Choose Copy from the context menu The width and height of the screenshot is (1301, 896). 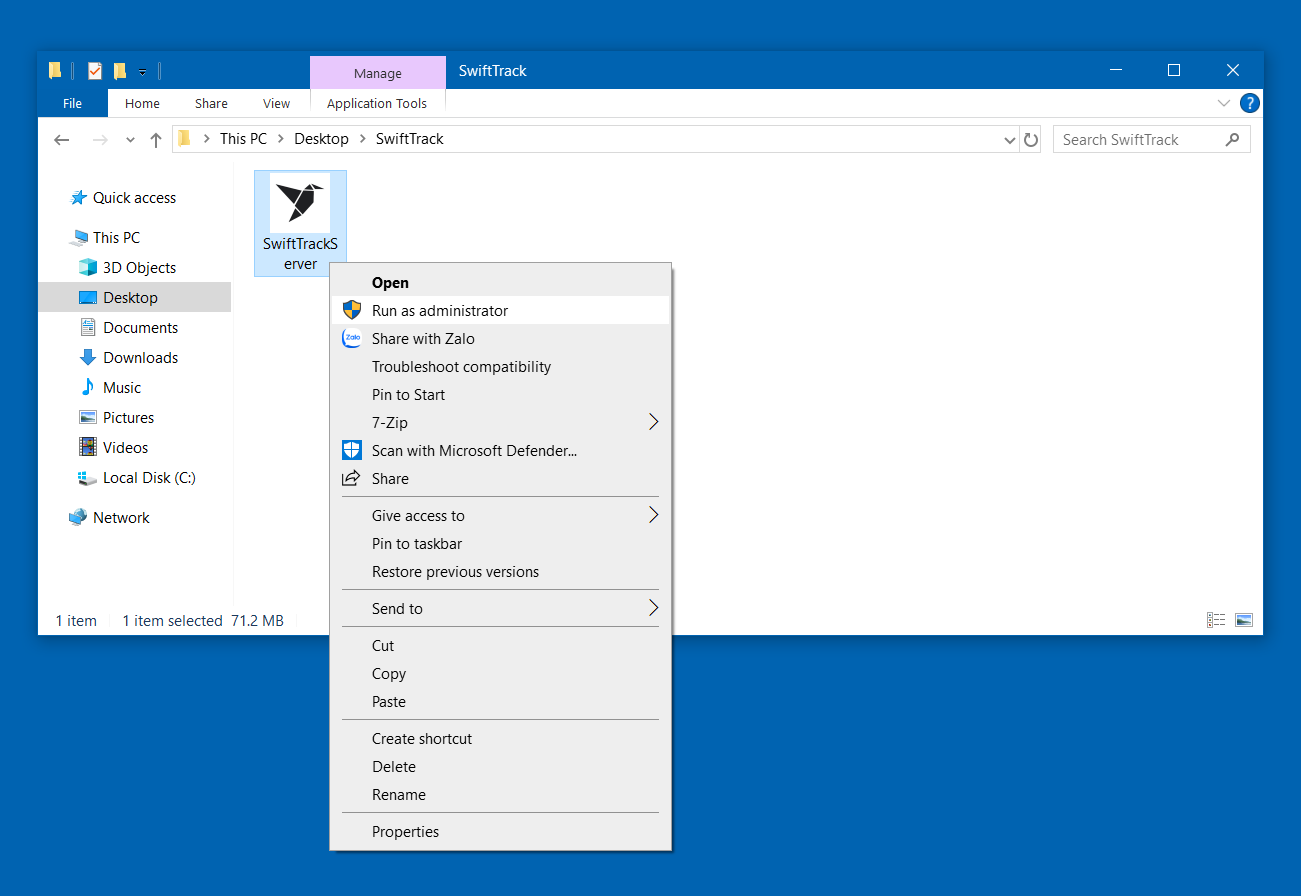pos(500,674)
